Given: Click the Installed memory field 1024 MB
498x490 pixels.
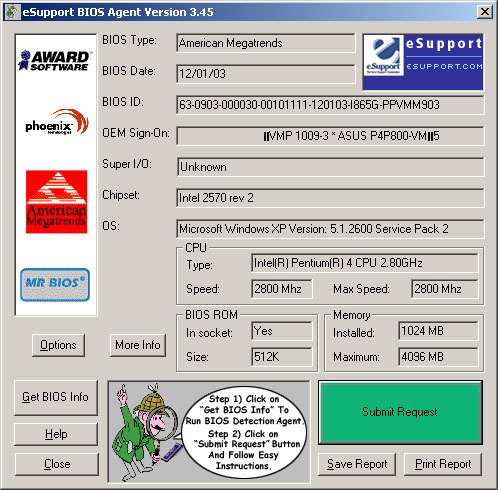Looking at the screenshot, I should (438, 331).
